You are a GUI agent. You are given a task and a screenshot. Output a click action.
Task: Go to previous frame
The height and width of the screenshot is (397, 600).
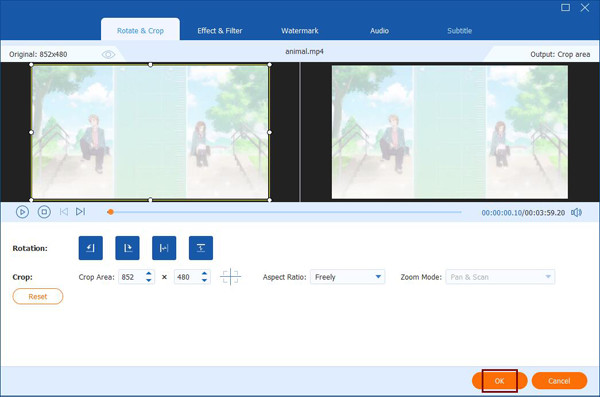(x=64, y=212)
